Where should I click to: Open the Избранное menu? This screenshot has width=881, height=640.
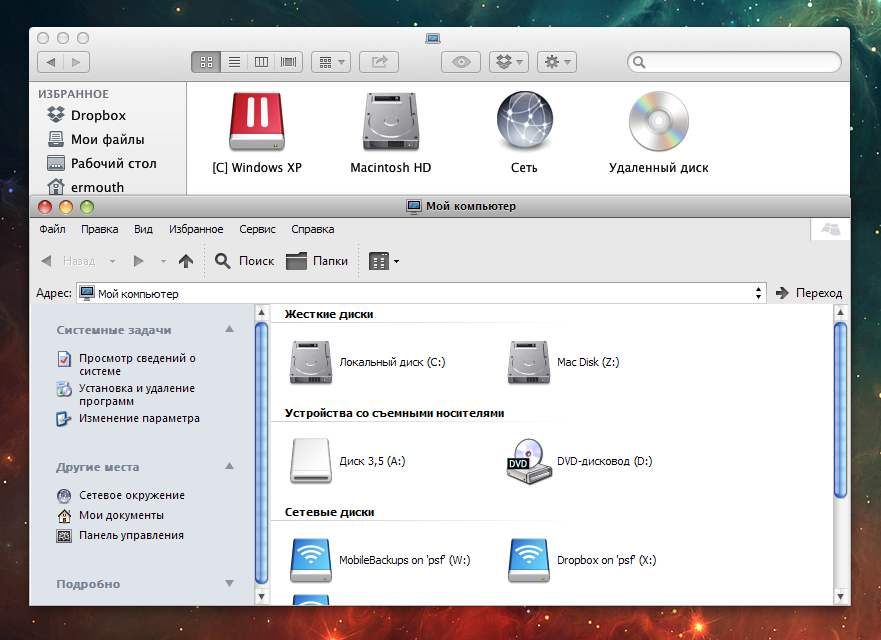pyautogui.click(x=196, y=229)
